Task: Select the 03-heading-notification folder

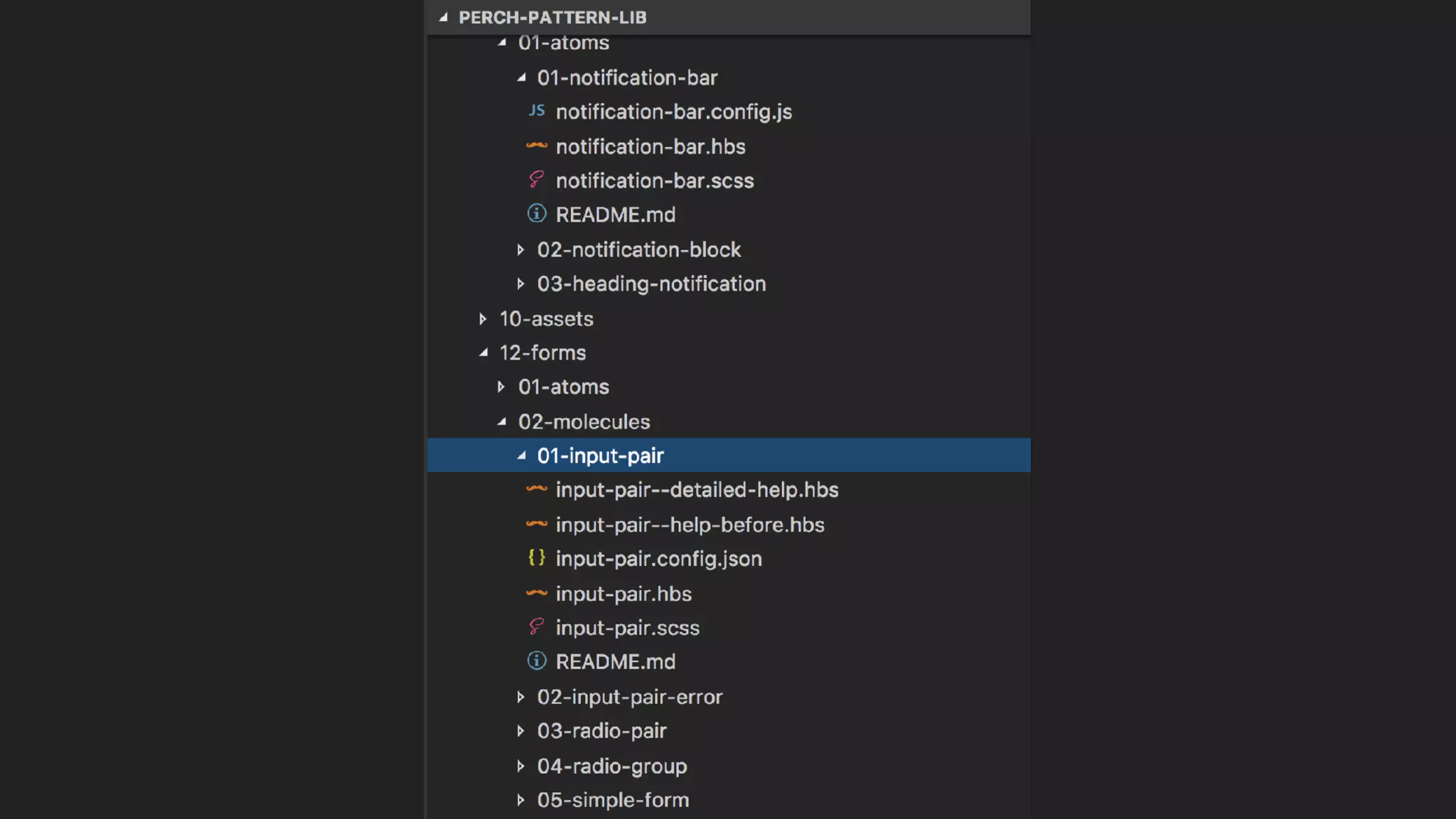Action: tap(651, 284)
